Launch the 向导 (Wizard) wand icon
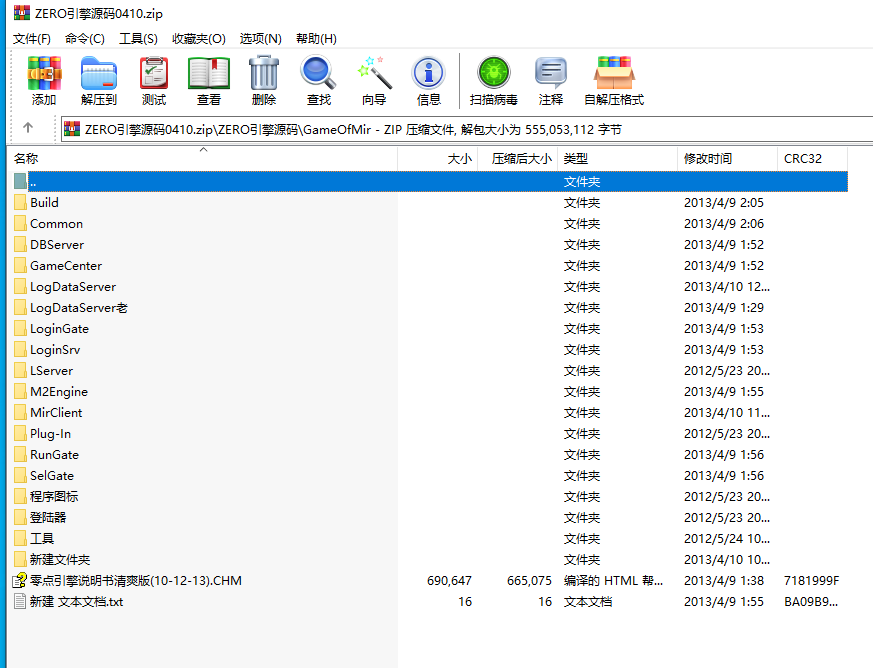The width and height of the screenshot is (873, 668). tap(374, 72)
